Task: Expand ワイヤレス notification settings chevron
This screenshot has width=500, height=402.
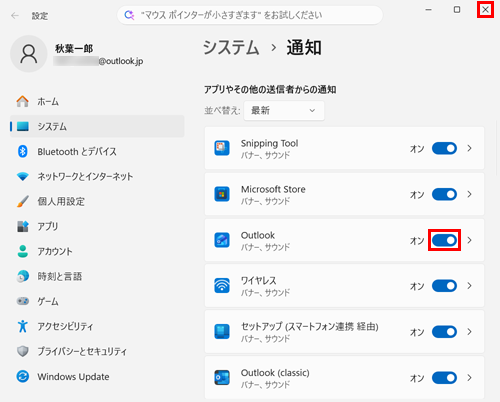Action: pyautogui.click(x=469, y=286)
